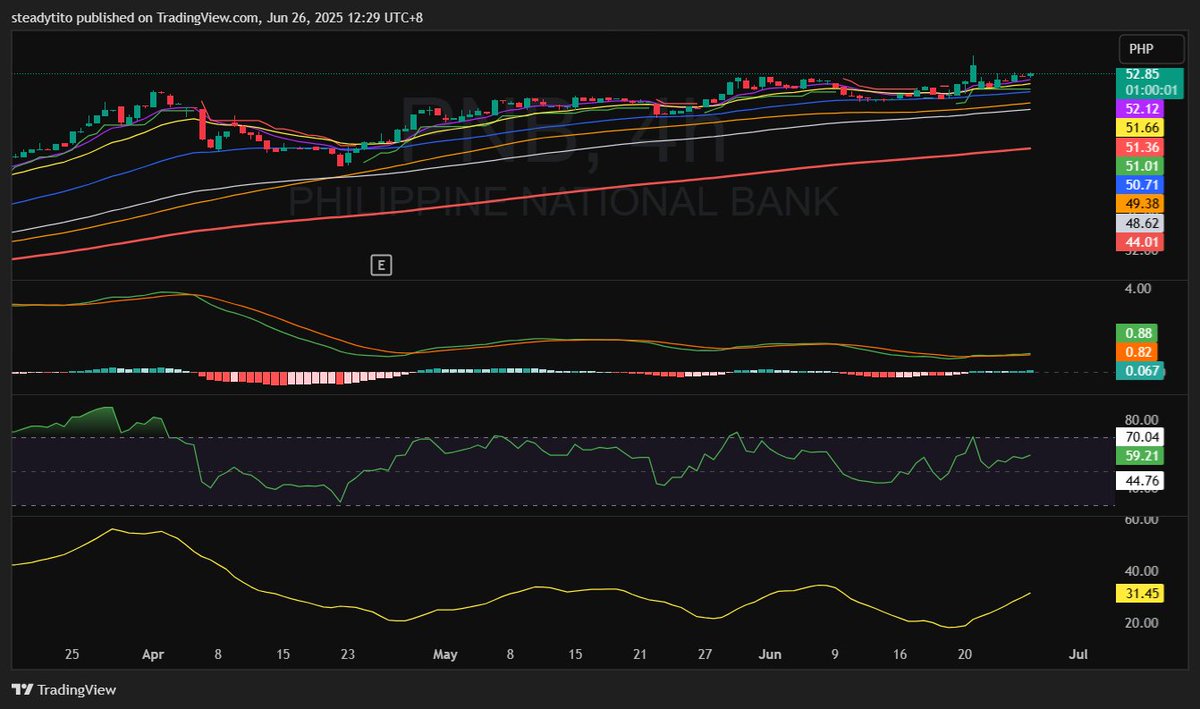1200x709 pixels.
Task: Click the RSI upper band label 70.04
Action: (x=1140, y=437)
